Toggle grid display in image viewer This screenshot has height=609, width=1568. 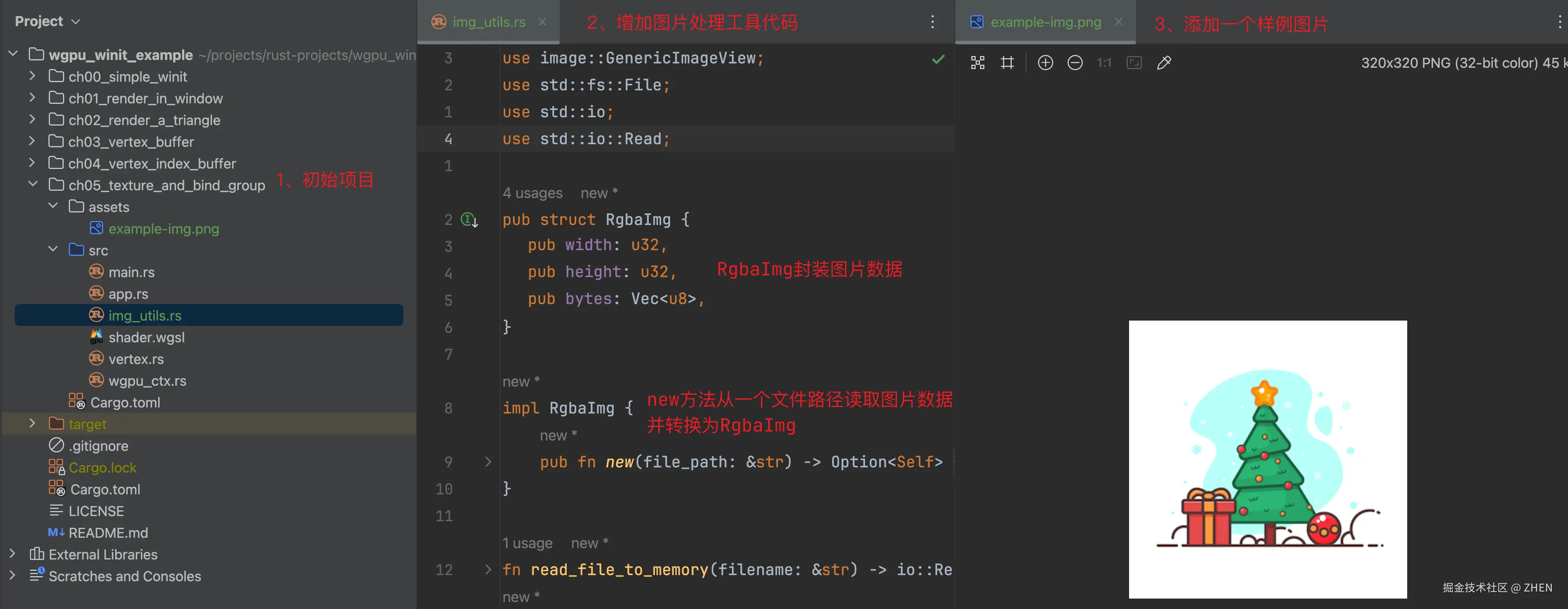click(x=1007, y=63)
